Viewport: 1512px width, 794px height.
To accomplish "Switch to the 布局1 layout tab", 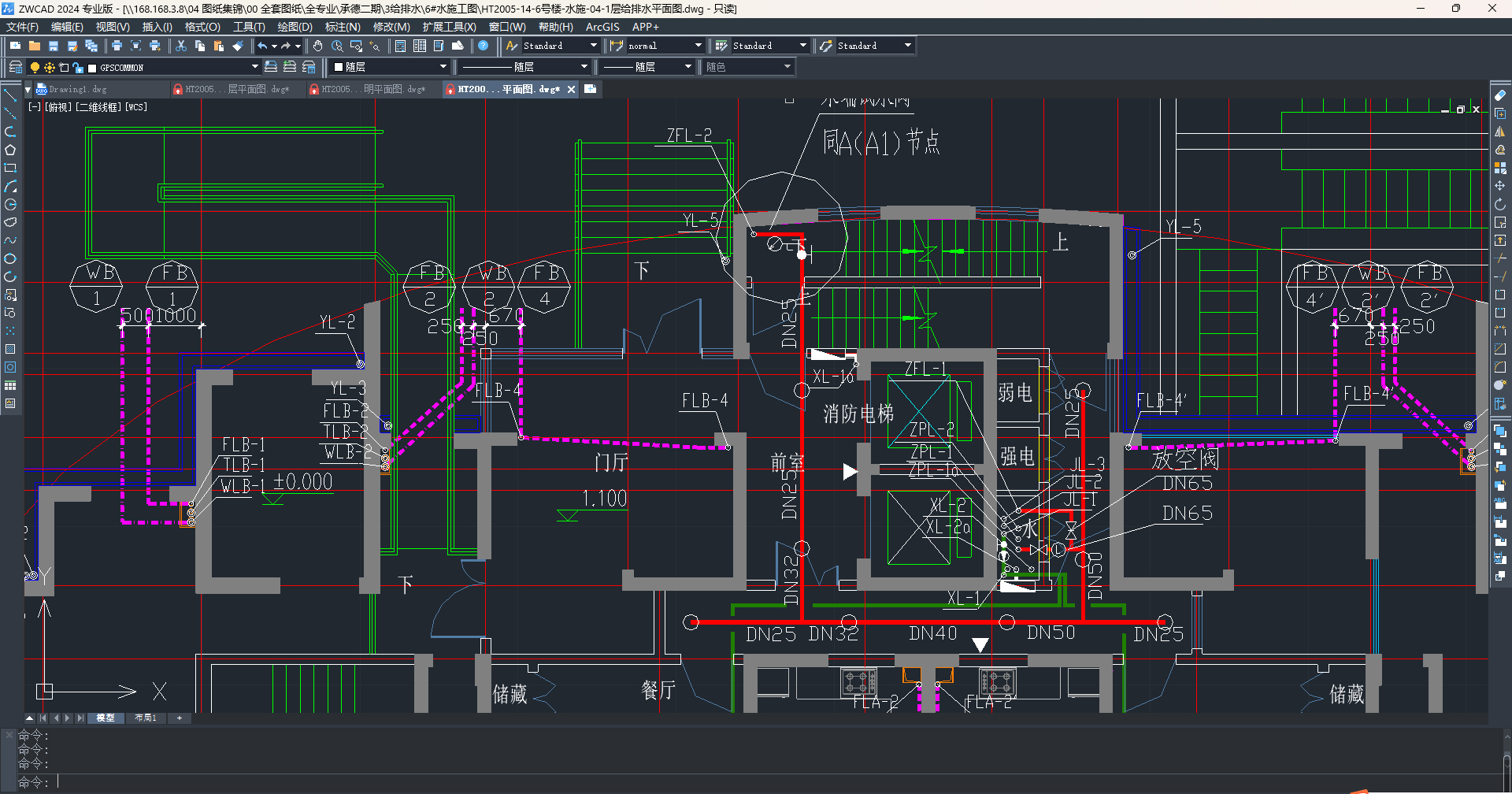I will pyautogui.click(x=145, y=718).
